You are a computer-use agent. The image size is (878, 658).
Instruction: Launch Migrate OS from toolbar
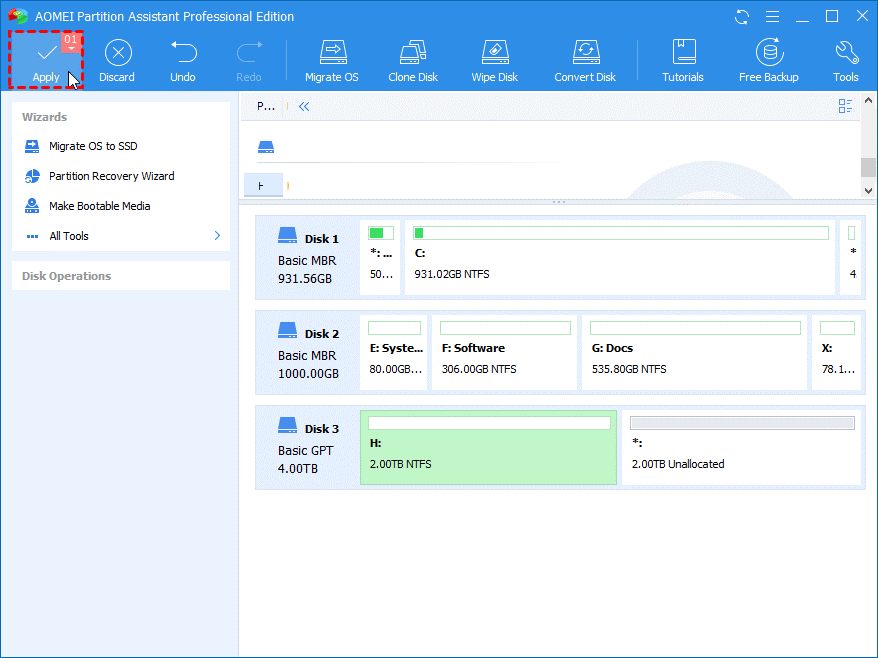click(x=332, y=60)
